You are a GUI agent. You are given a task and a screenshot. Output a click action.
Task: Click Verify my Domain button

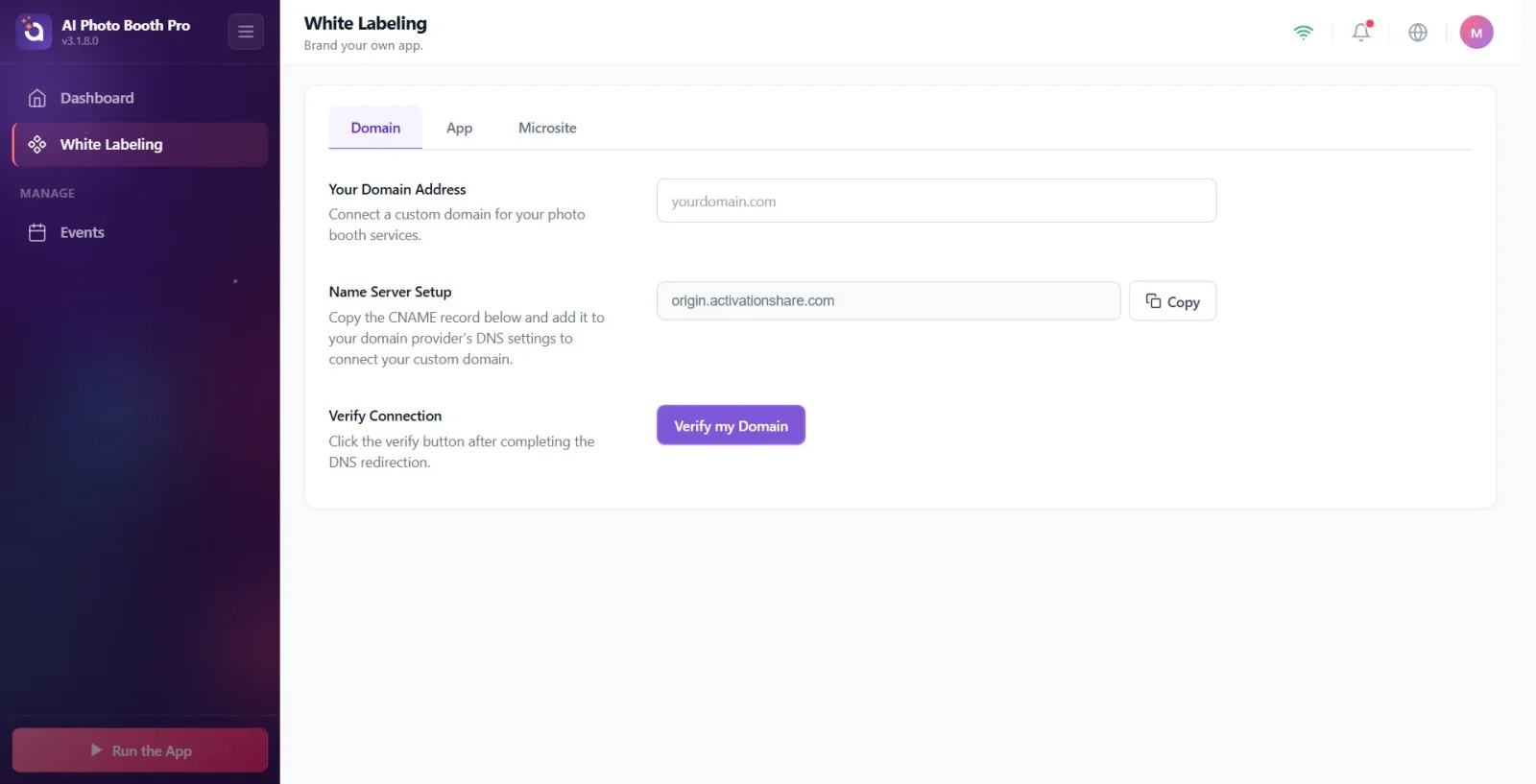[x=731, y=425]
